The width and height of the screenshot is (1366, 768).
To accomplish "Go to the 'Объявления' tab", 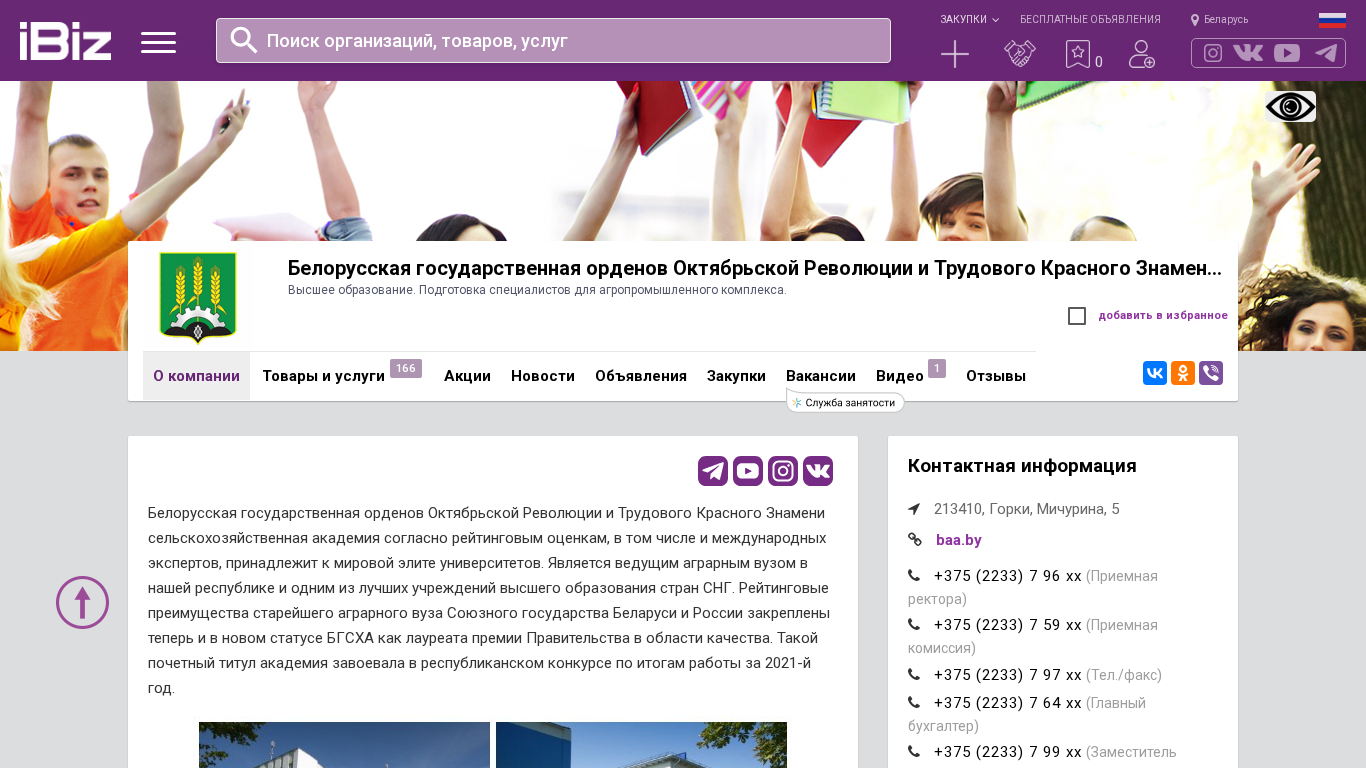I will click(x=641, y=376).
